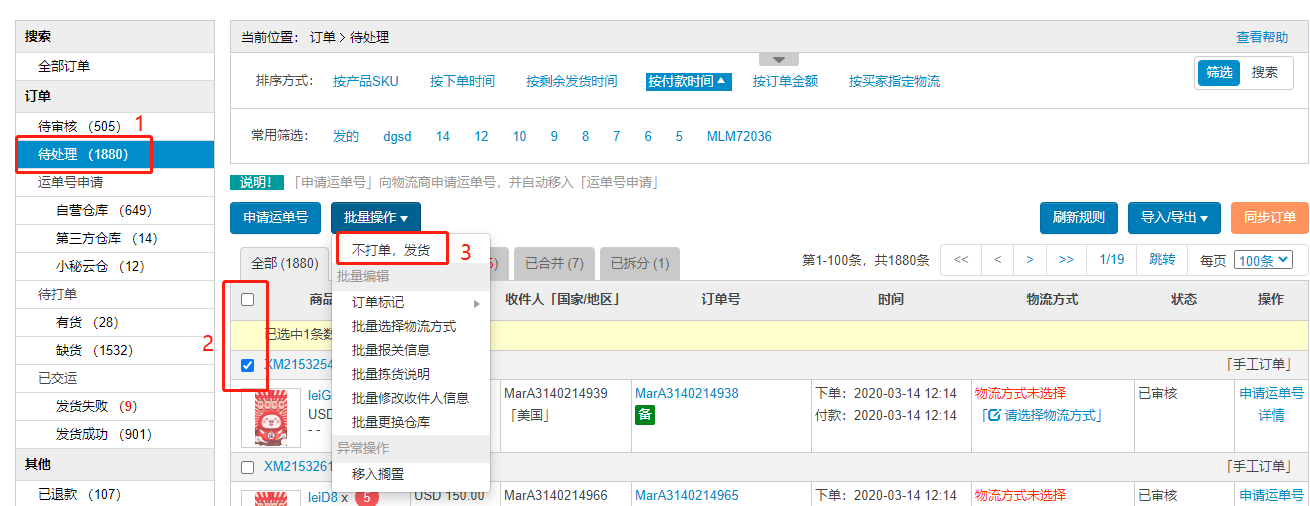This screenshot has height=506, width=1310.
Task: Open the 批量操作 dropdown
Action: click(x=376, y=218)
